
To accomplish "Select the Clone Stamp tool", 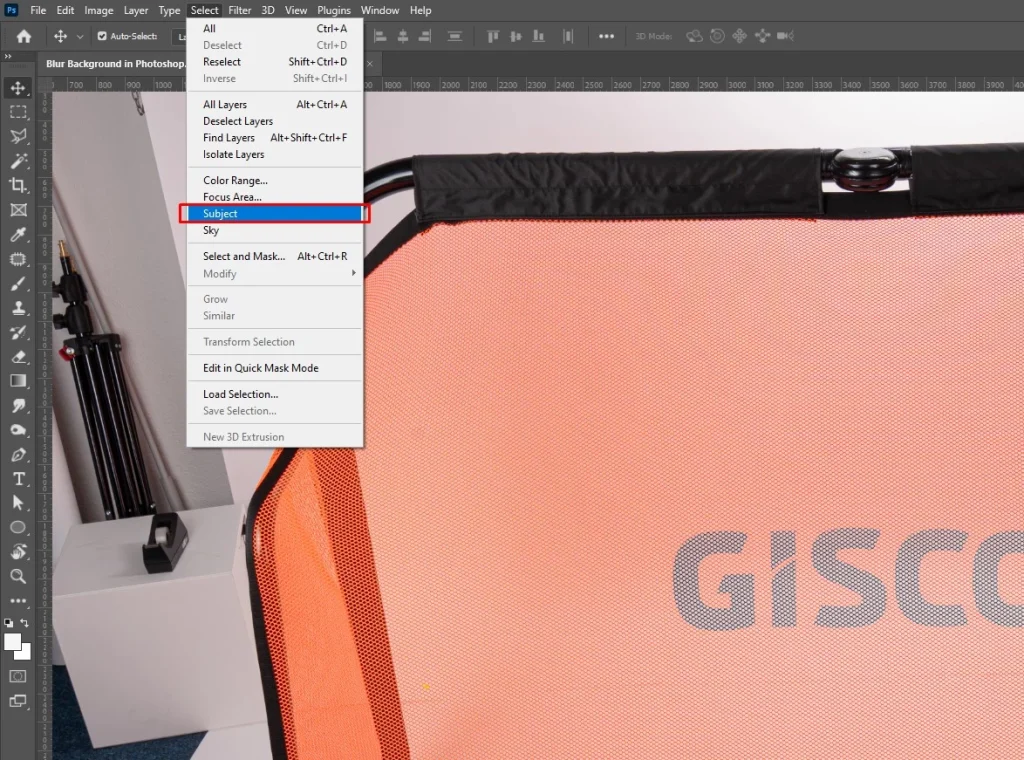I will [x=18, y=308].
